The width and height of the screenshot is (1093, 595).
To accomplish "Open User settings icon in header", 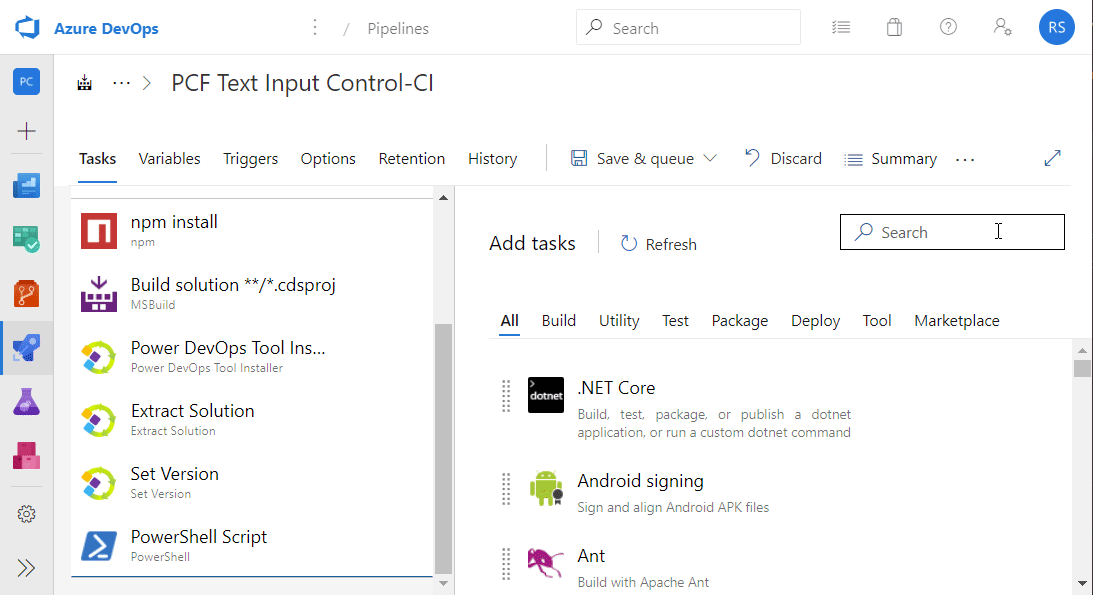I will [1002, 28].
